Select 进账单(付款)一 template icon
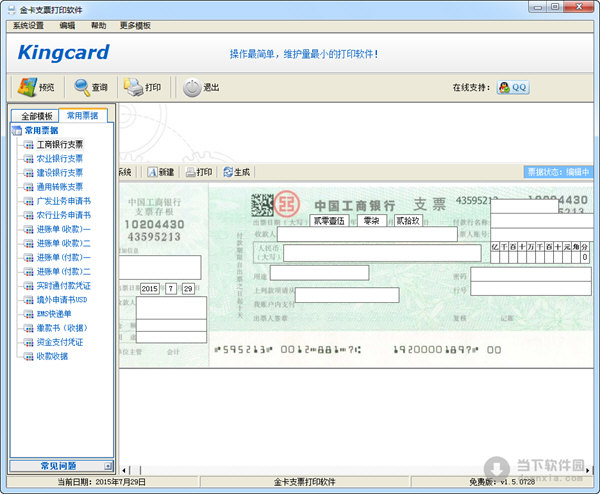Screen dimensions: 600x494 point(28,258)
